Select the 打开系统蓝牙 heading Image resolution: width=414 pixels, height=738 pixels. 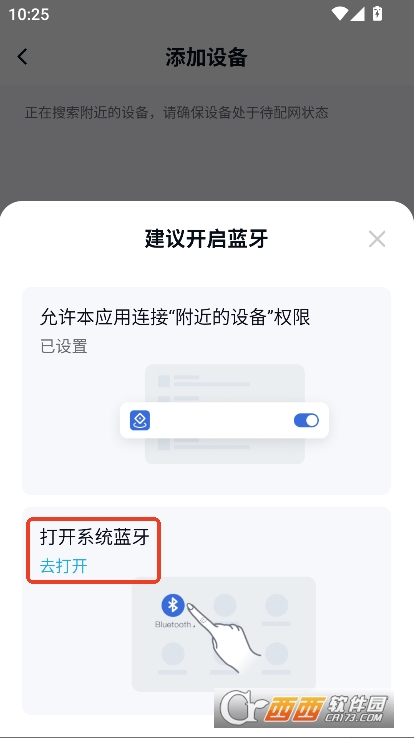(x=95, y=537)
